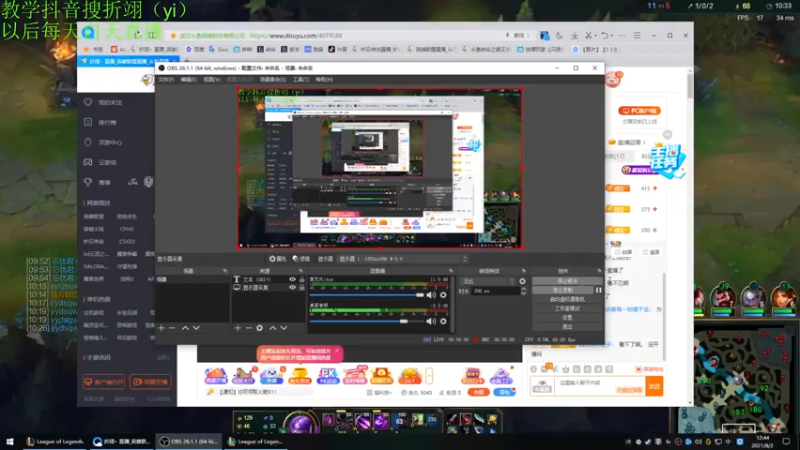The height and width of the screenshot is (450, 800).
Task: Click the orange send button in Douyu chat
Action: coord(654,386)
